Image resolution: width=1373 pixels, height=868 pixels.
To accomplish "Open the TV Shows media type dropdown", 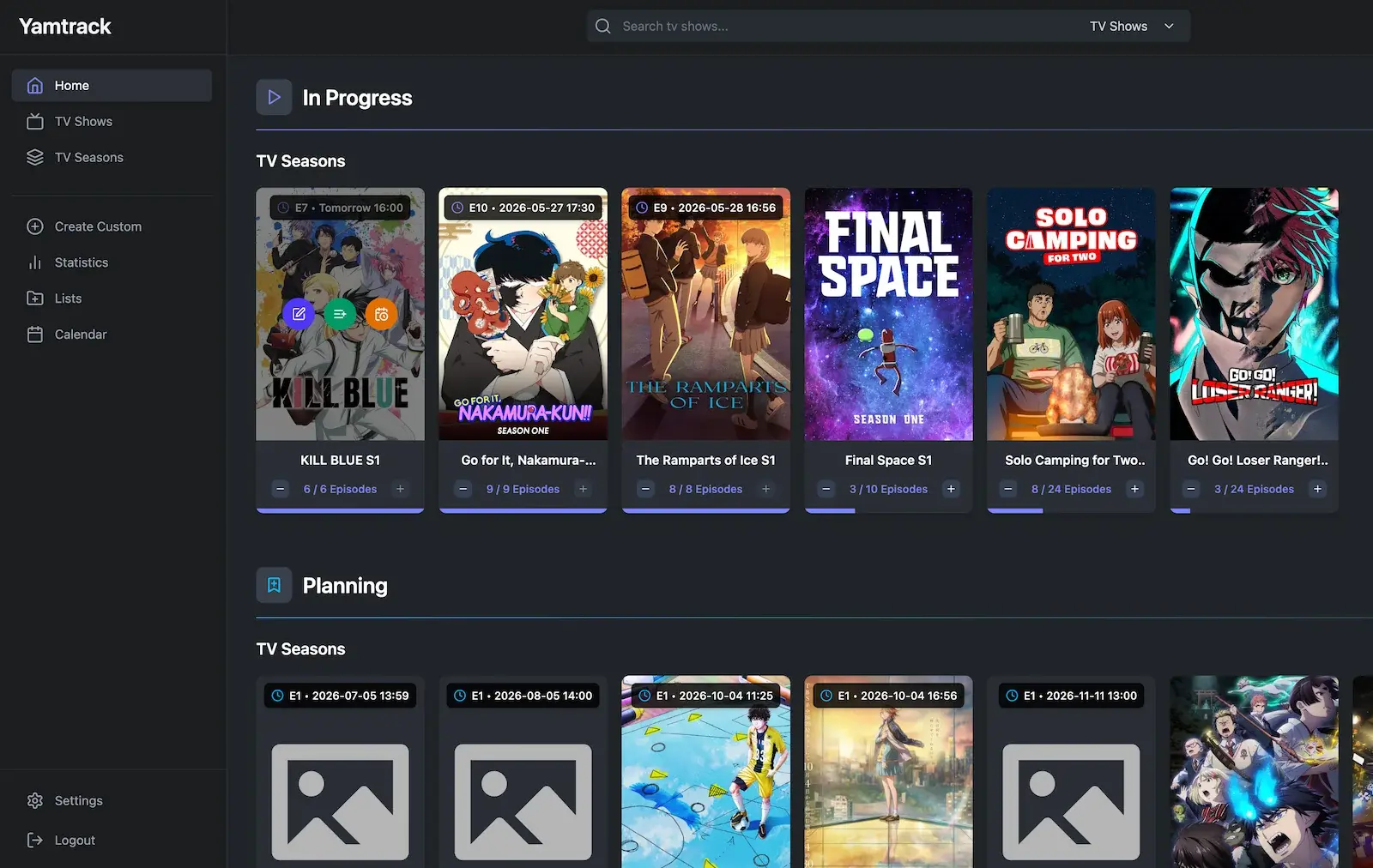I will (1132, 27).
